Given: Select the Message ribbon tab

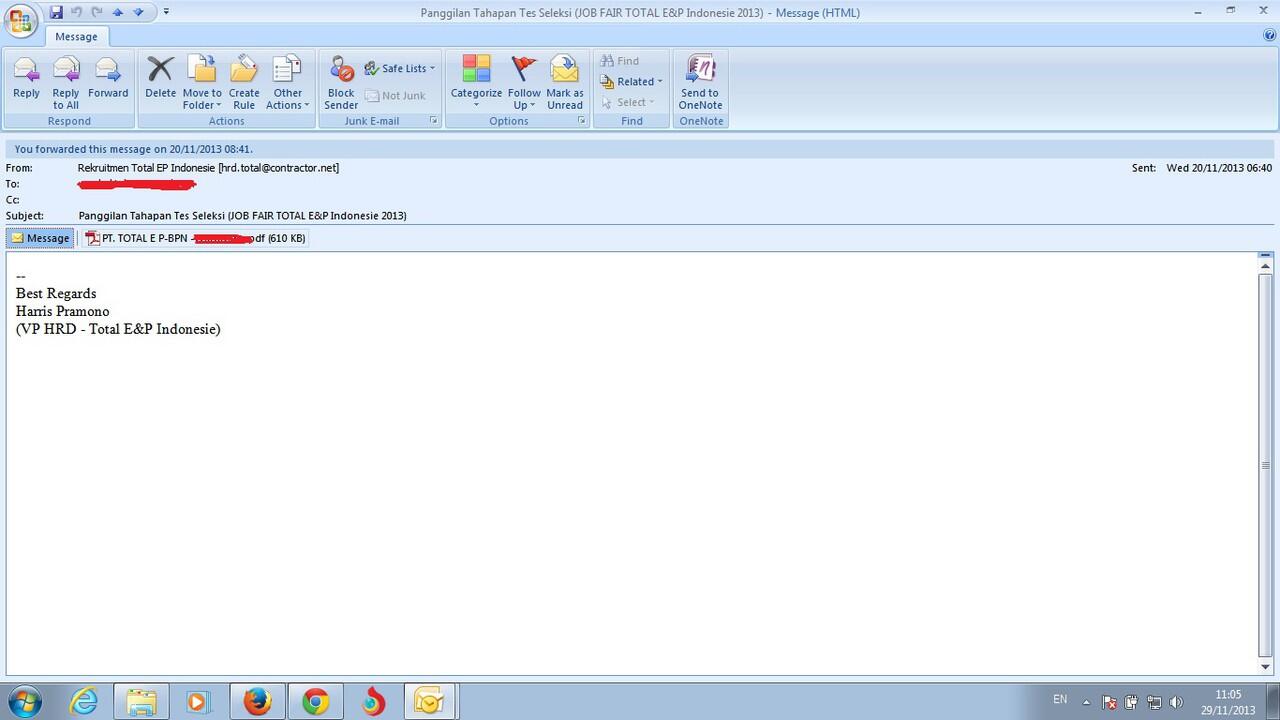Looking at the screenshot, I should point(76,36).
